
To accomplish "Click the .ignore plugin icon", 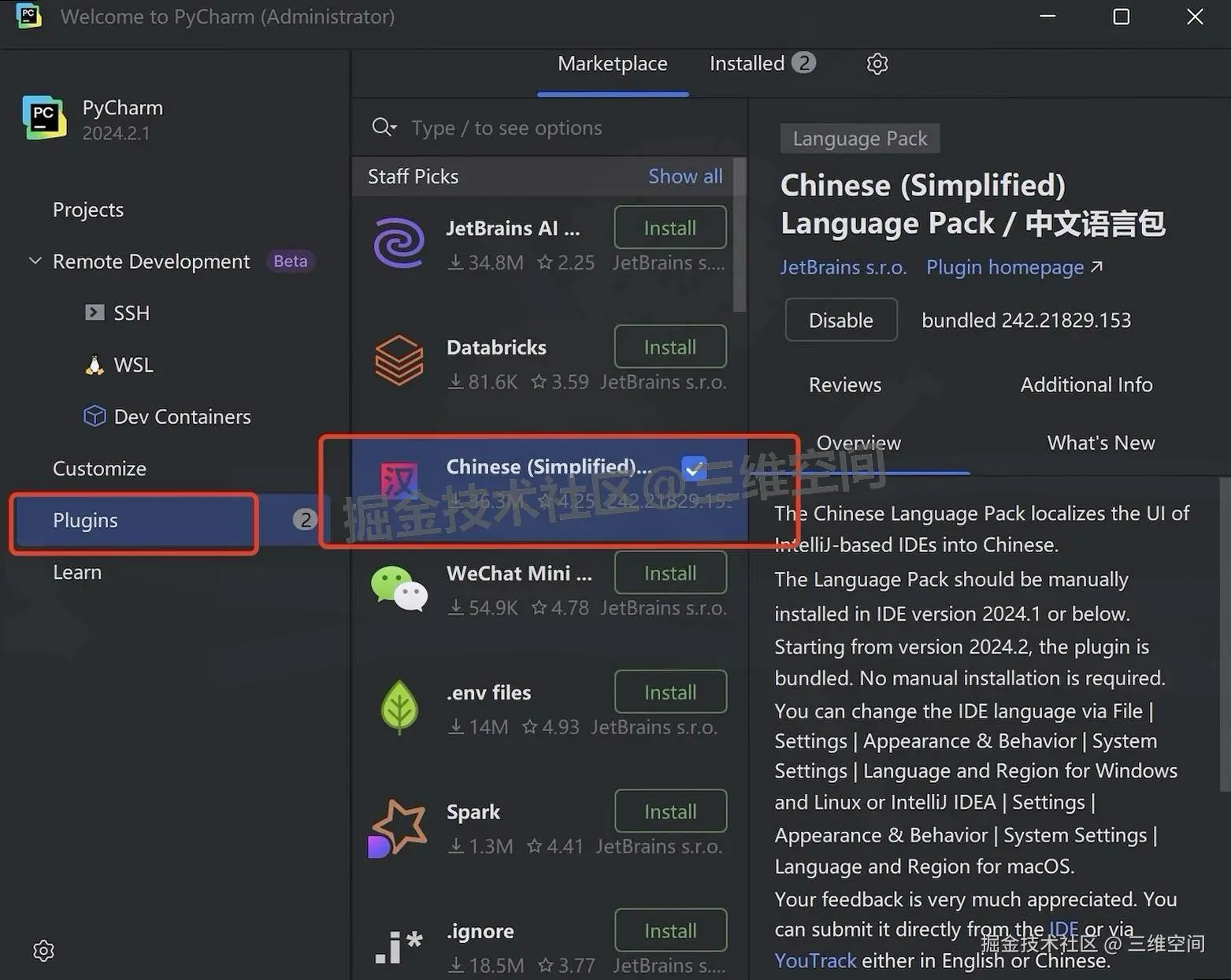I will click(398, 945).
